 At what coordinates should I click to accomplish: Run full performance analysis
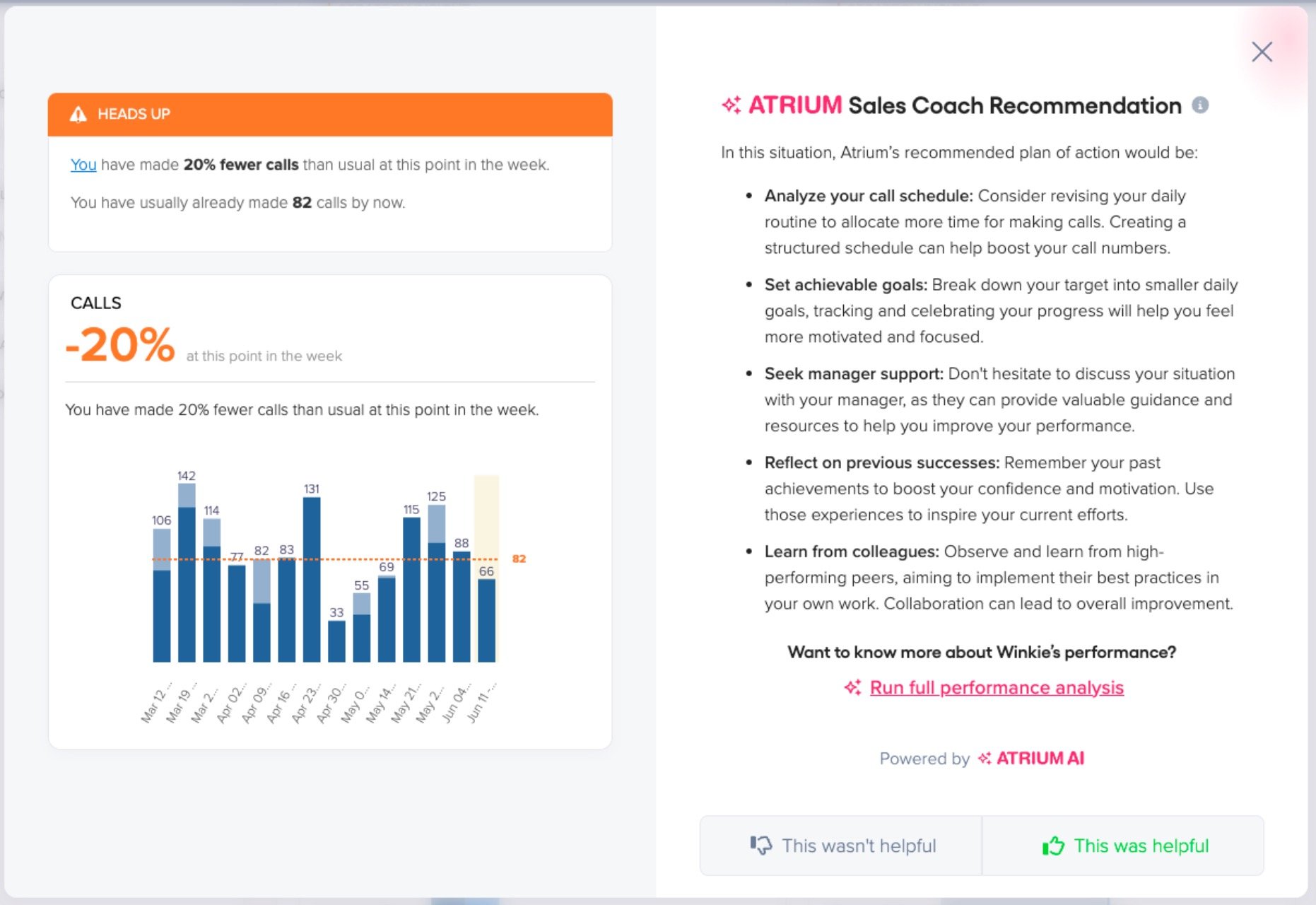coord(997,687)
